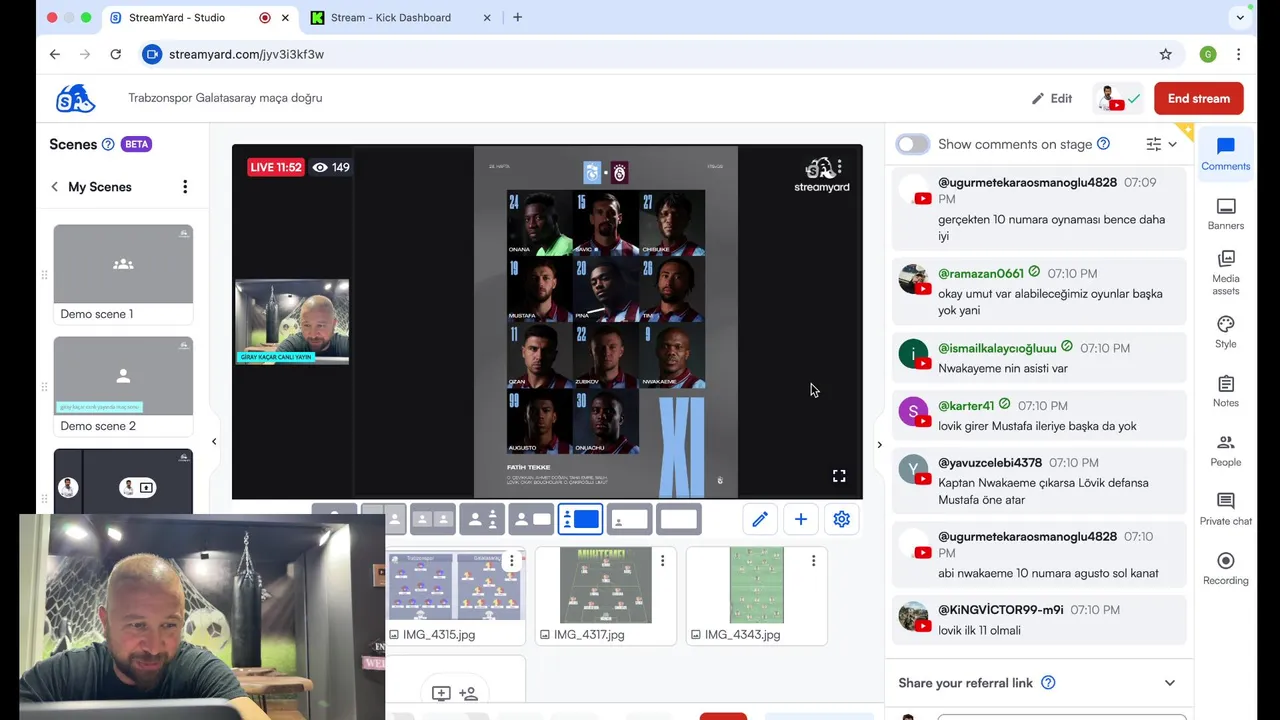Select IMG_4317.jpg media thumbnail

(x=605, y=585)
